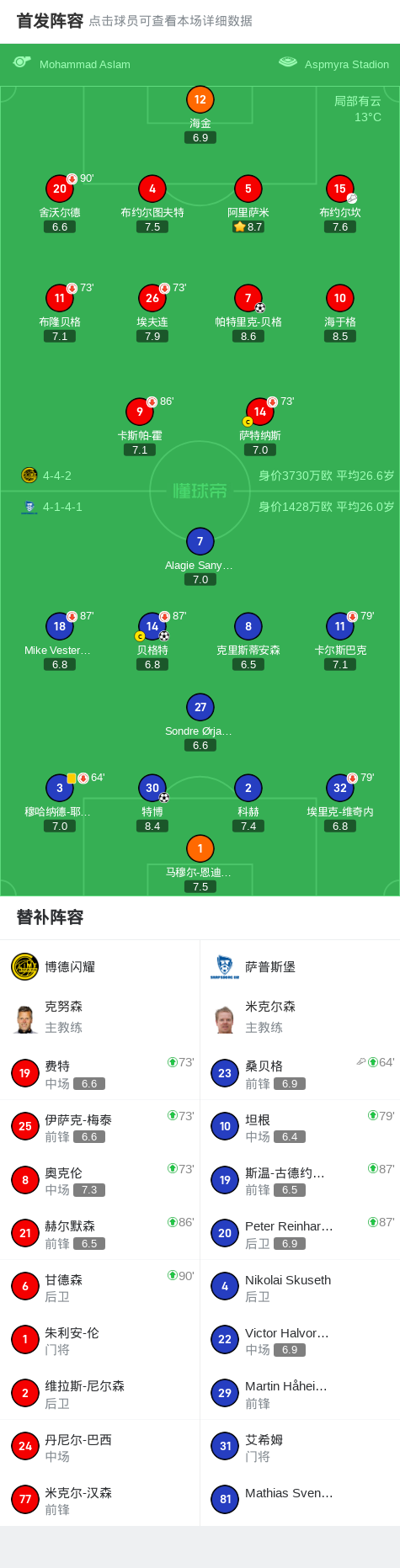400x1568 pixels.
Task: Open substitute 8 奥克伦 details
Action: [100, 1180]
